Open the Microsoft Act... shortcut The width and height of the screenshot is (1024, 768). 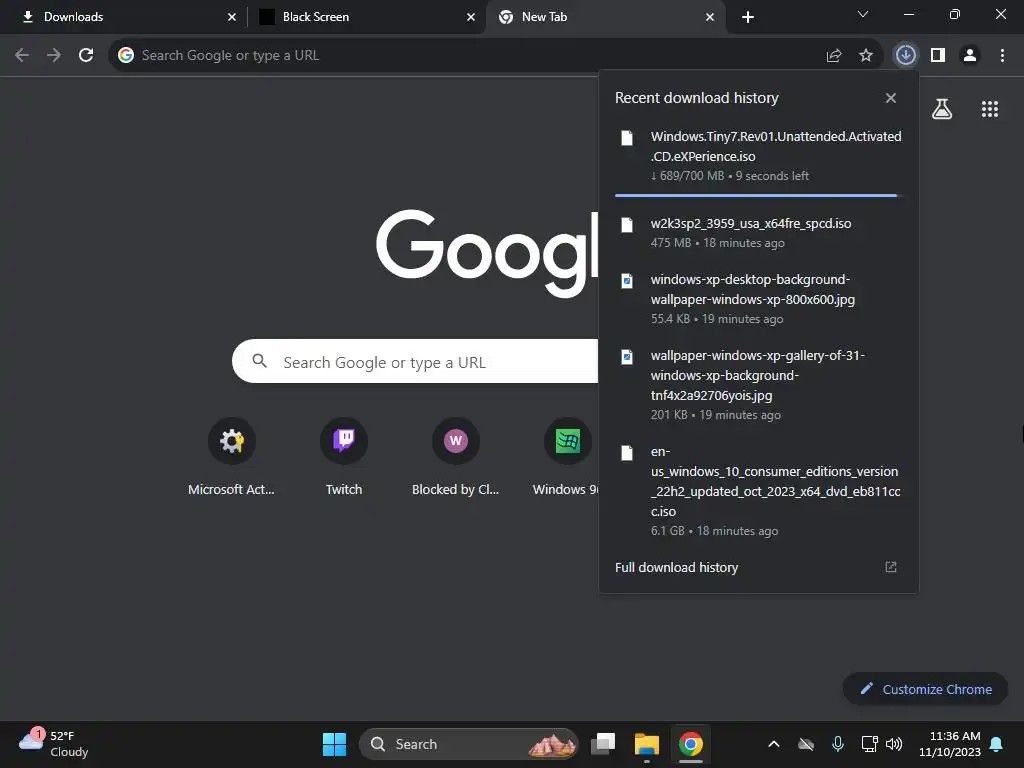pos(231,458)
